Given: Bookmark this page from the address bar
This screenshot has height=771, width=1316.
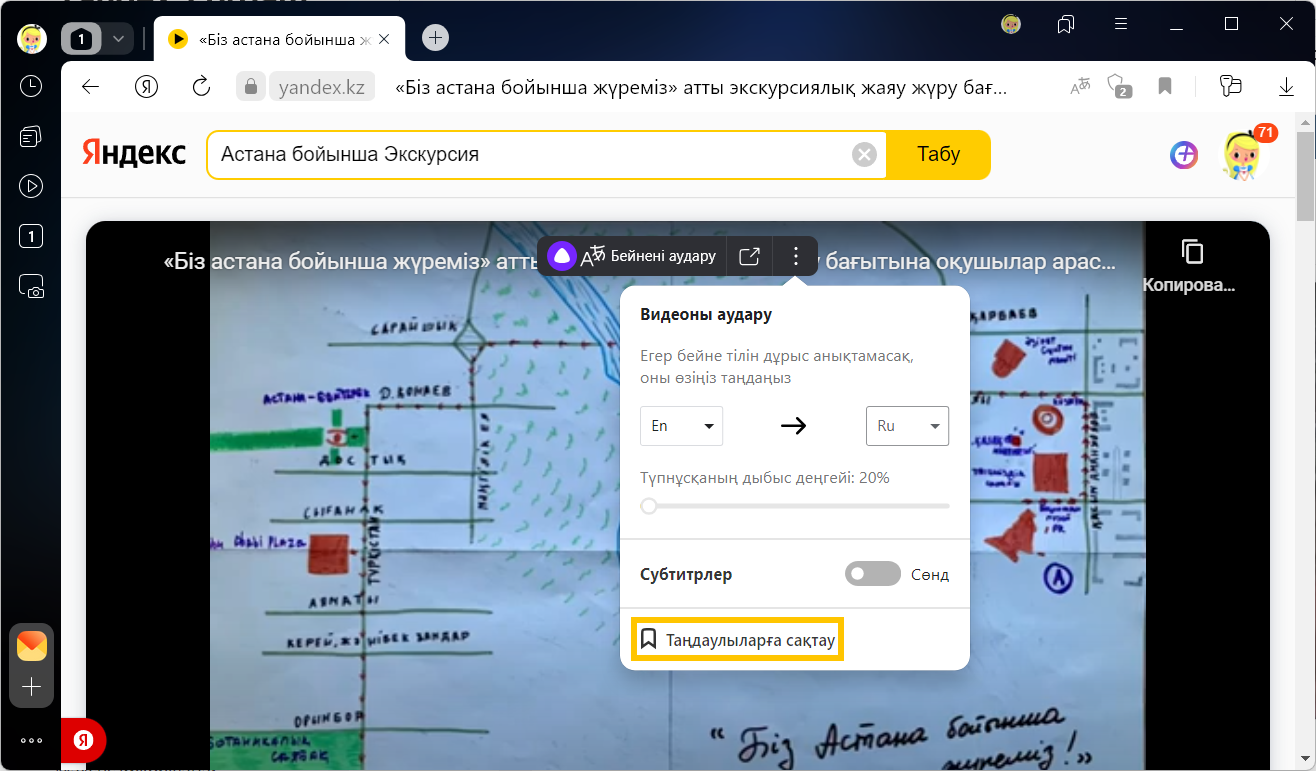Looking at the screenshot, I should (x=1165, y=87).
